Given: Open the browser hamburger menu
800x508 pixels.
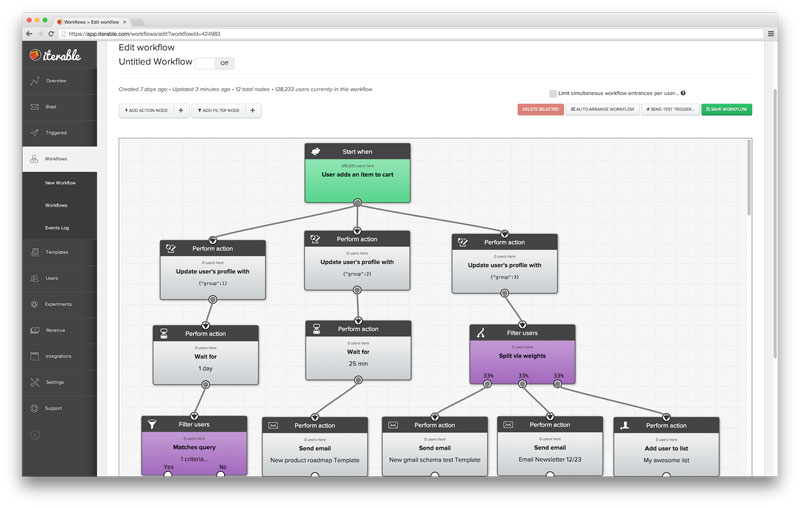Looking at the screenshot, I should (770, 33).
